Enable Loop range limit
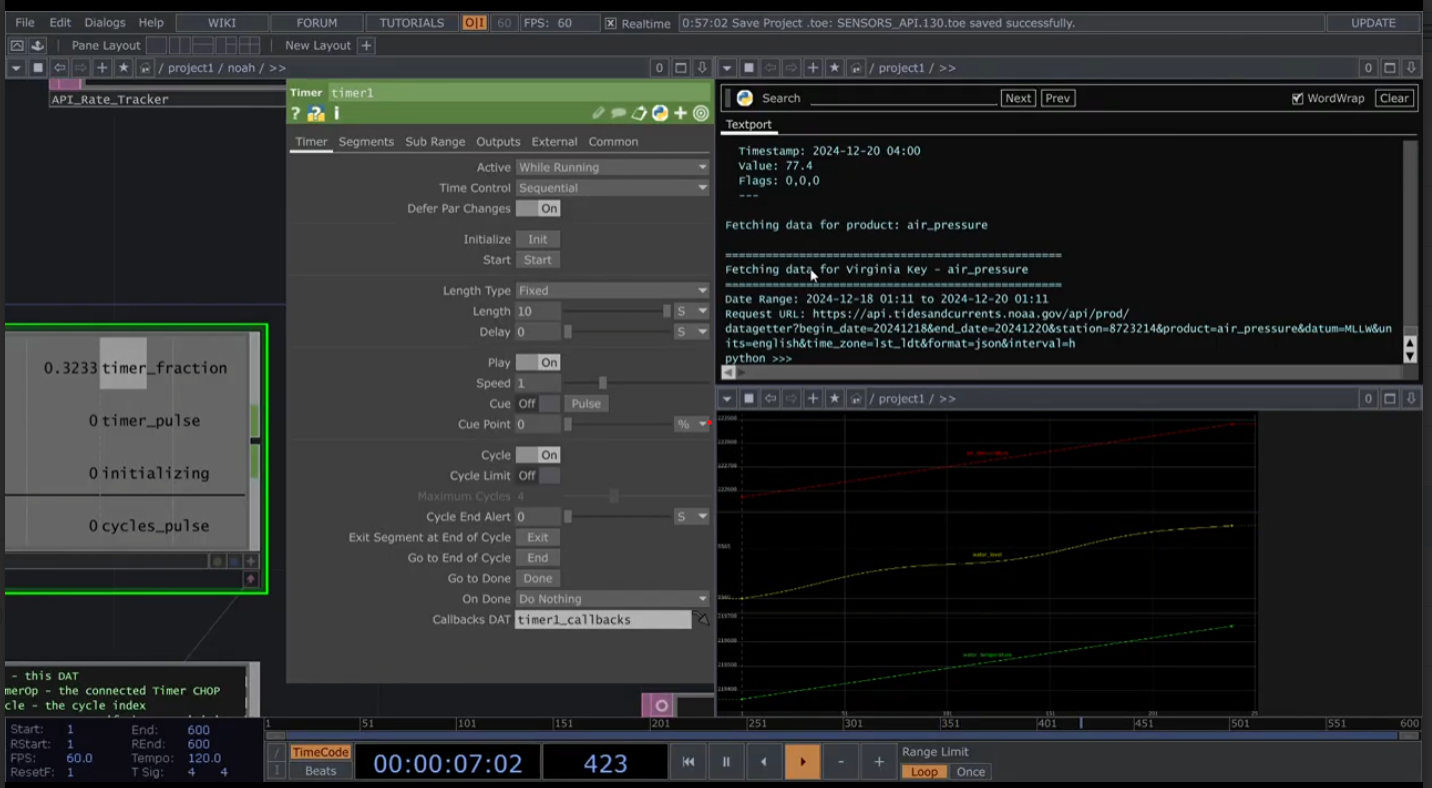Image resolution: width=1432 pixels, height=788 pixels. (x=924, y=772)
